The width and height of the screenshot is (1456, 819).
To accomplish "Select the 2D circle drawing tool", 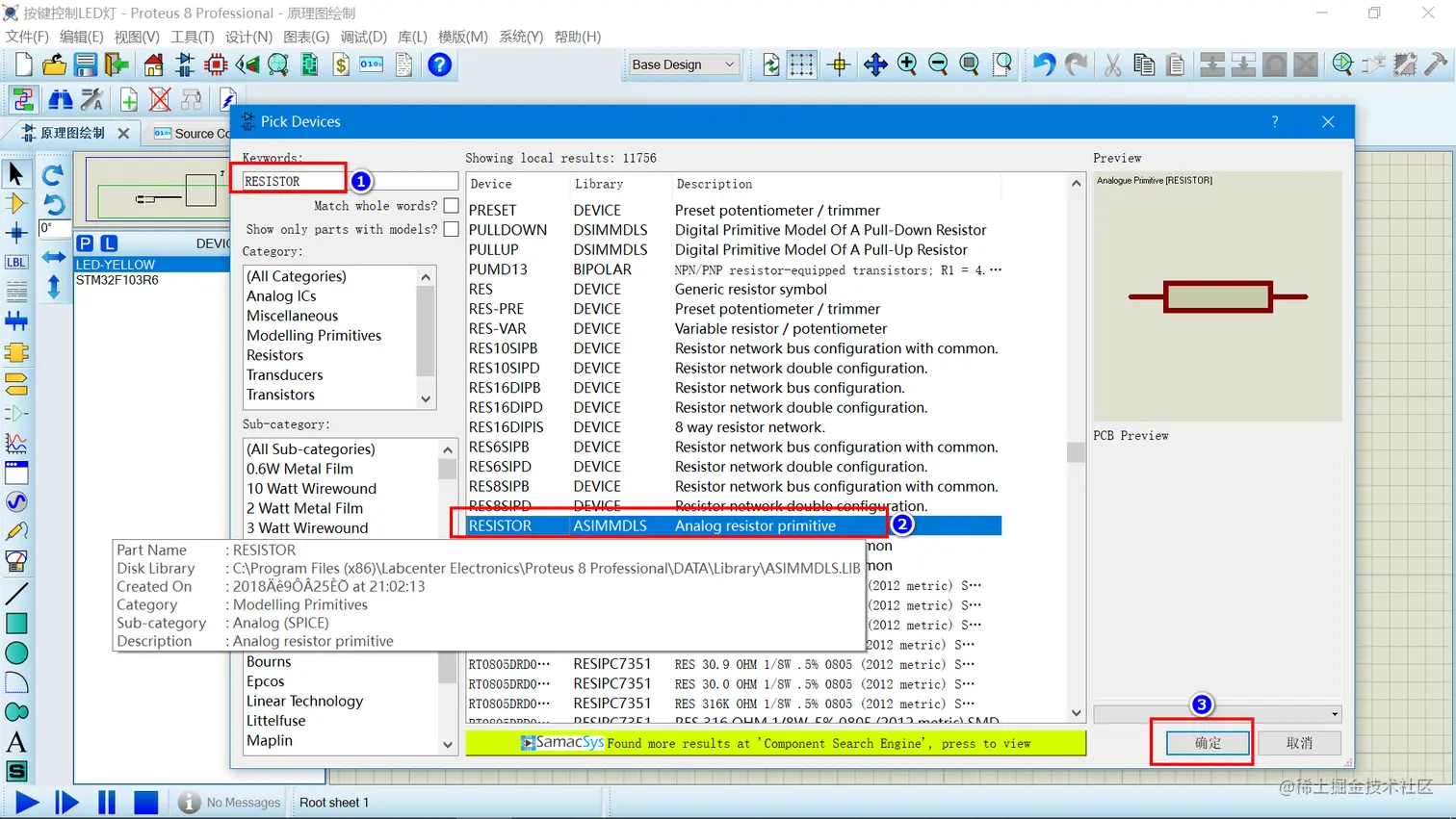I will [x=16, y=653].
